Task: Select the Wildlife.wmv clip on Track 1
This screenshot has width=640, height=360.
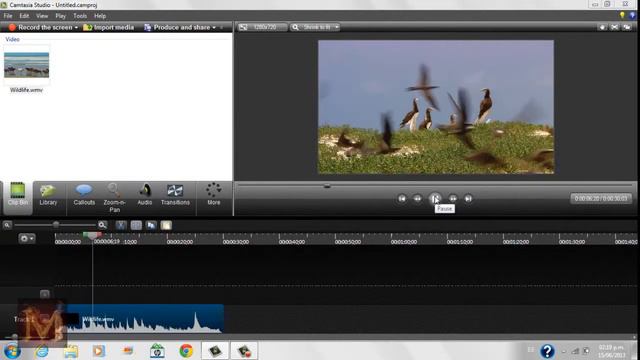Action: (x=145, y=318)
